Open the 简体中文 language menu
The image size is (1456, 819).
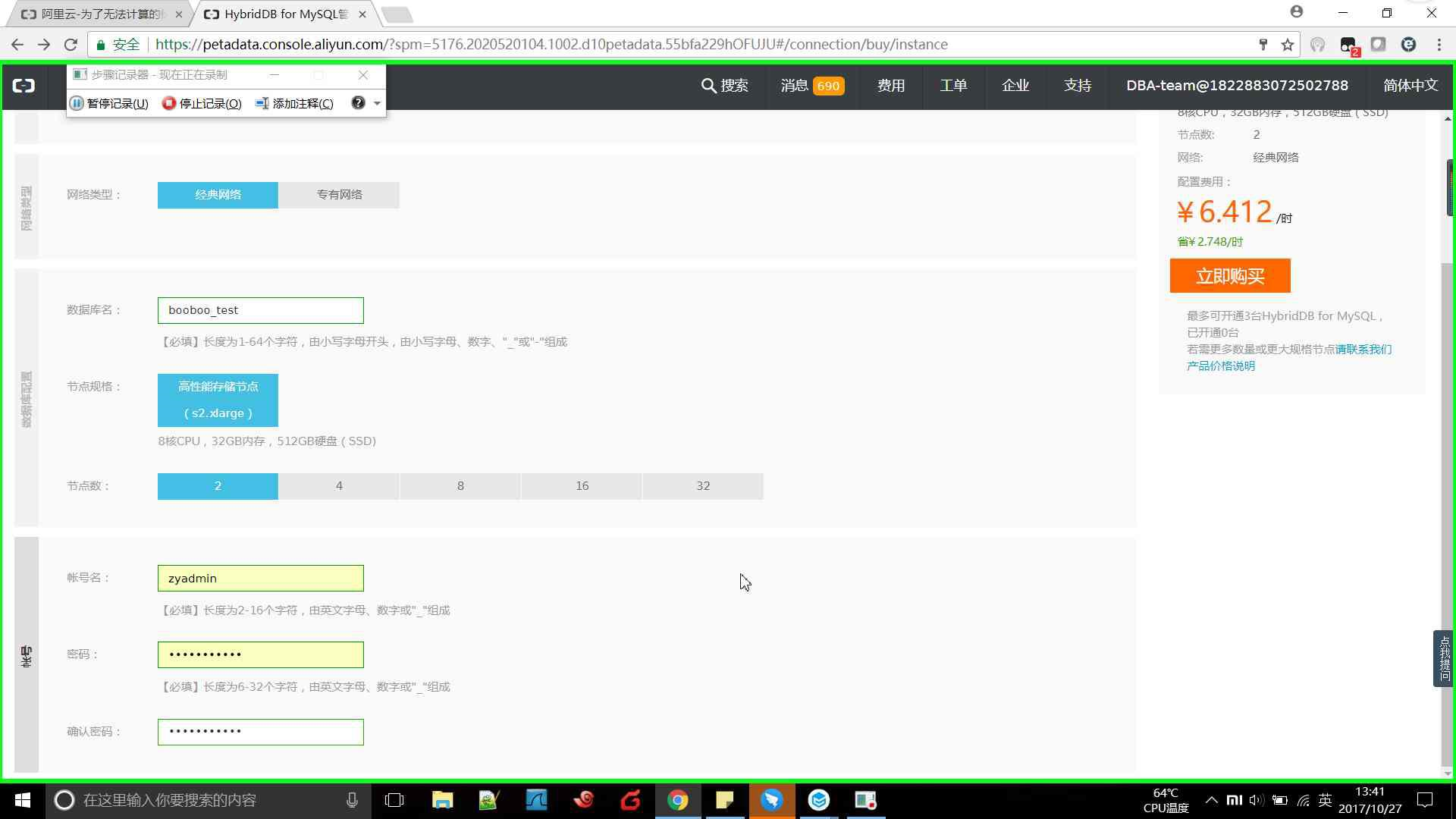pyautogui.click(x=1410, y=86)
